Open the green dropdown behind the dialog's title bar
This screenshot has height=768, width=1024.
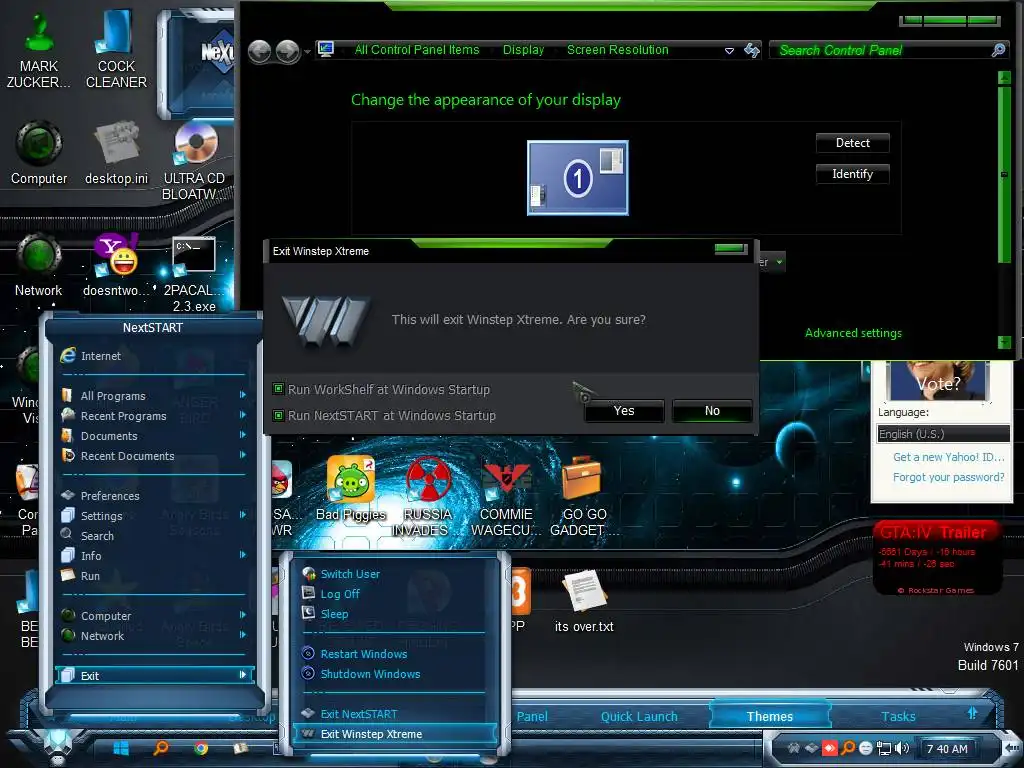(772, 262)
